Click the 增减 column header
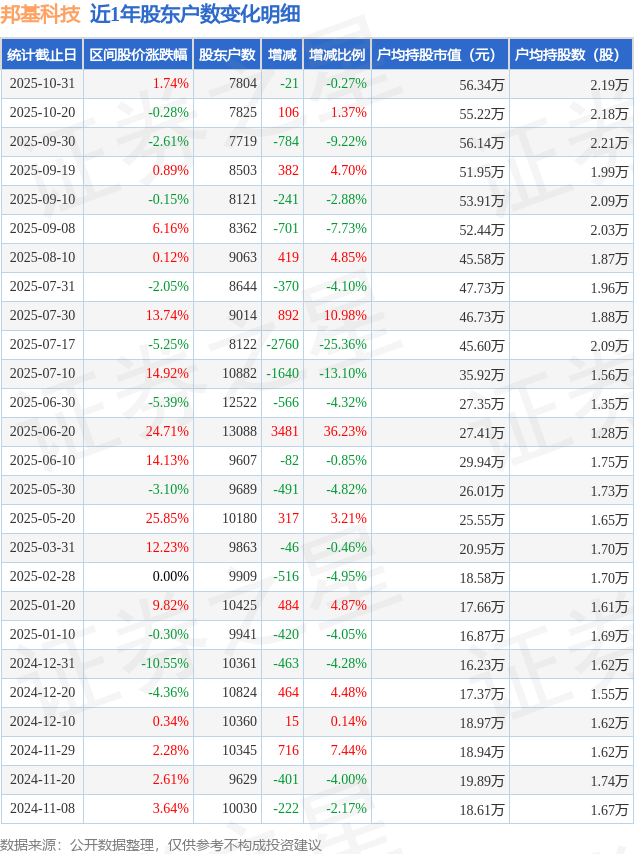This screenshot has height=854, width=634. [x=283, y=55]
